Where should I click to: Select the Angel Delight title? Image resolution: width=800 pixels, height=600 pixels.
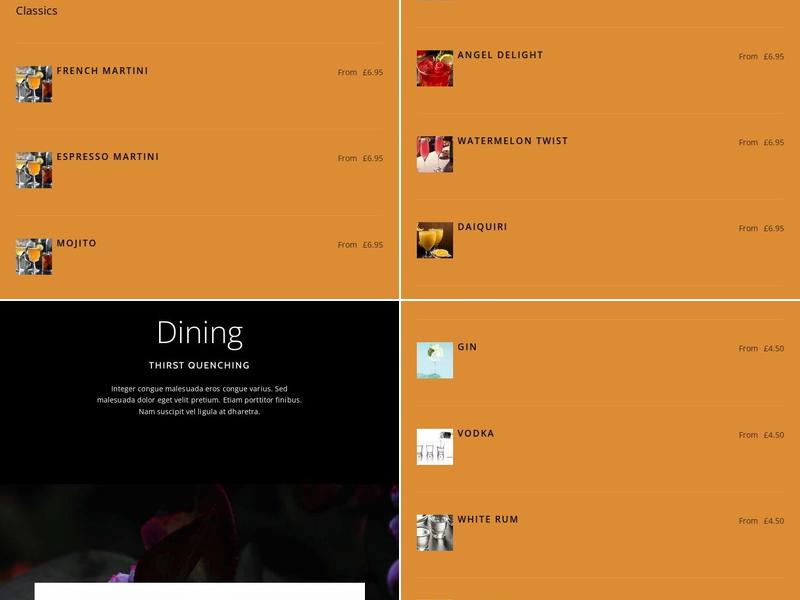[x=500, y=55]
